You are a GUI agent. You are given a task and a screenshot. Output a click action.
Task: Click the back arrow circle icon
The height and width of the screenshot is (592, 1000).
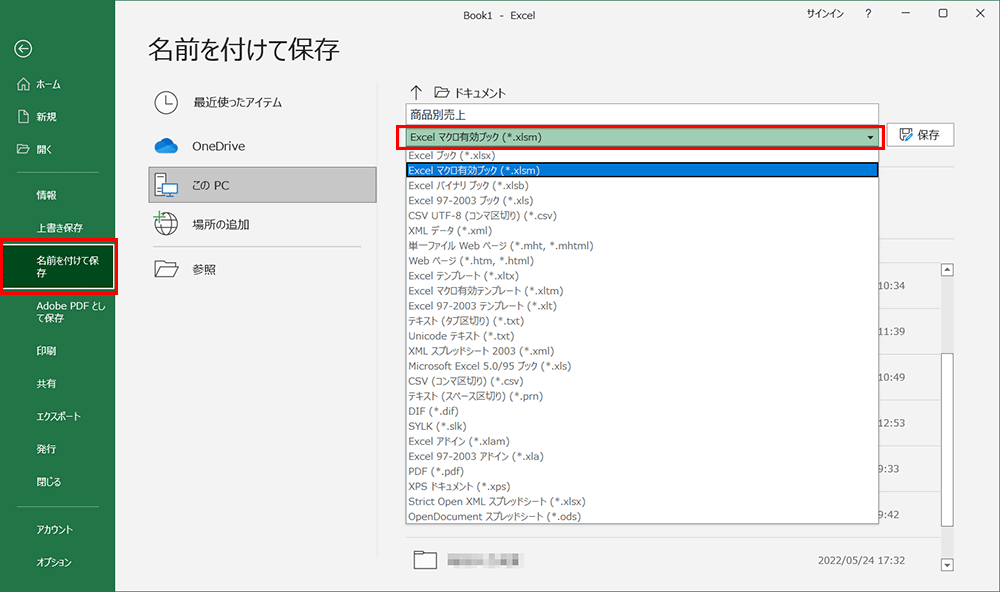(24, 48)
